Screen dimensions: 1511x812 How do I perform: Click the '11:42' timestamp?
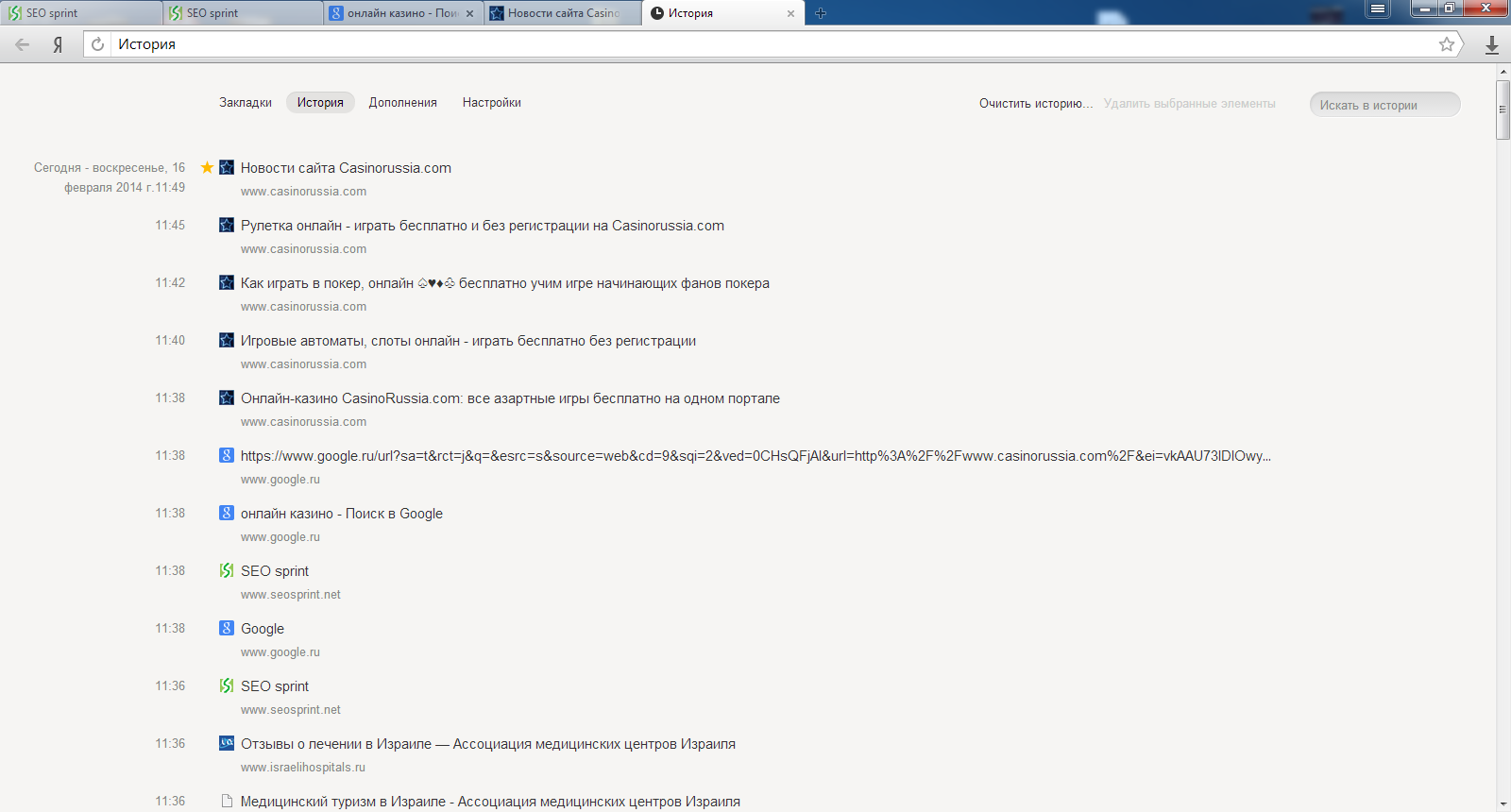coord(170,282)
